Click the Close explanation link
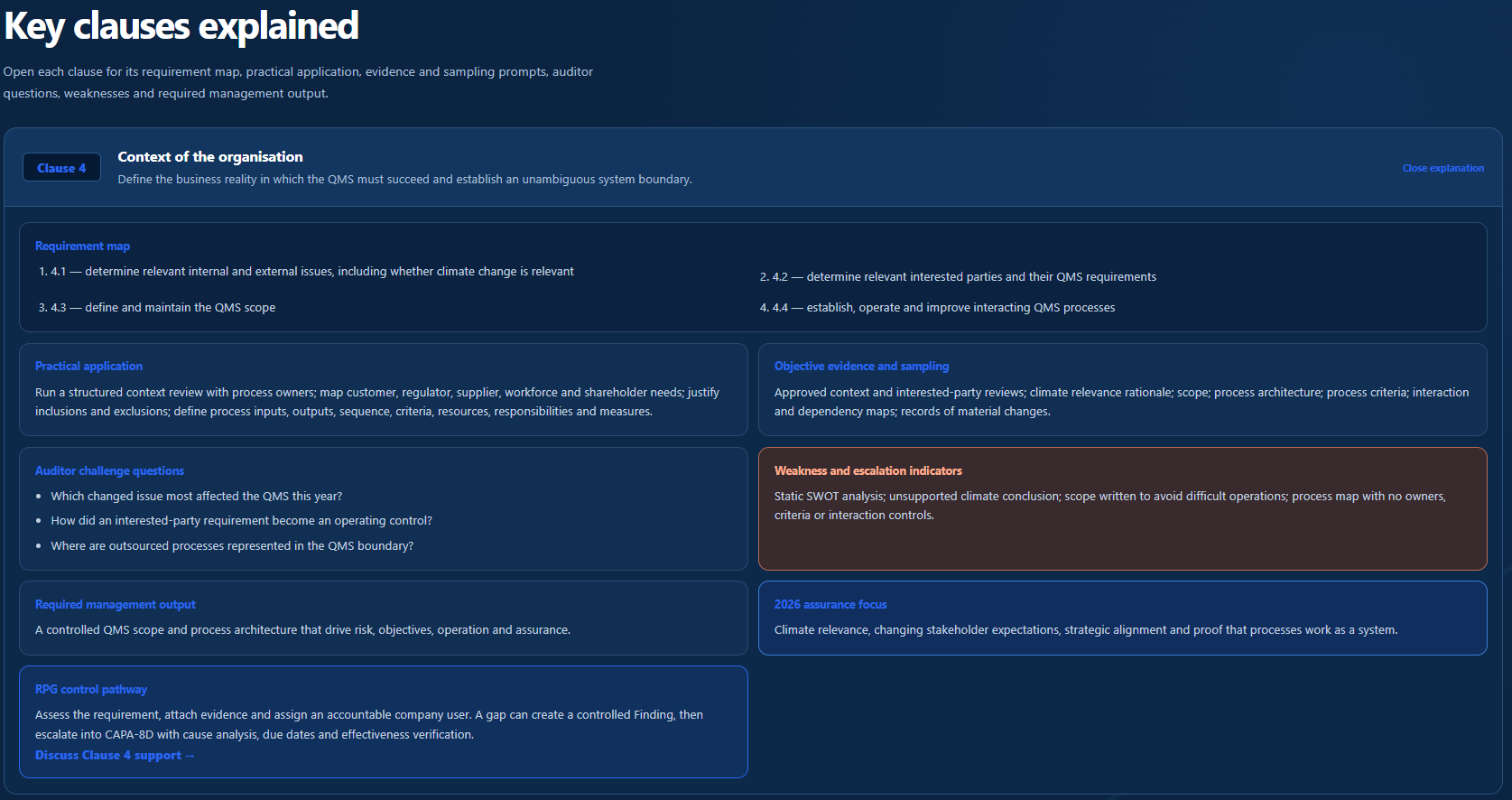The image size is (1512, 800). click(x=1442, y=168)
